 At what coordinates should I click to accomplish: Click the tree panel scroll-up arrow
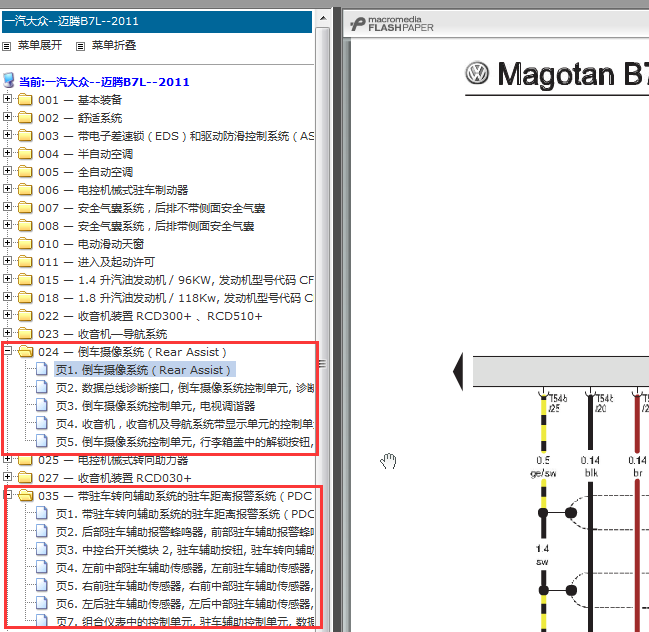pos(323,18)
